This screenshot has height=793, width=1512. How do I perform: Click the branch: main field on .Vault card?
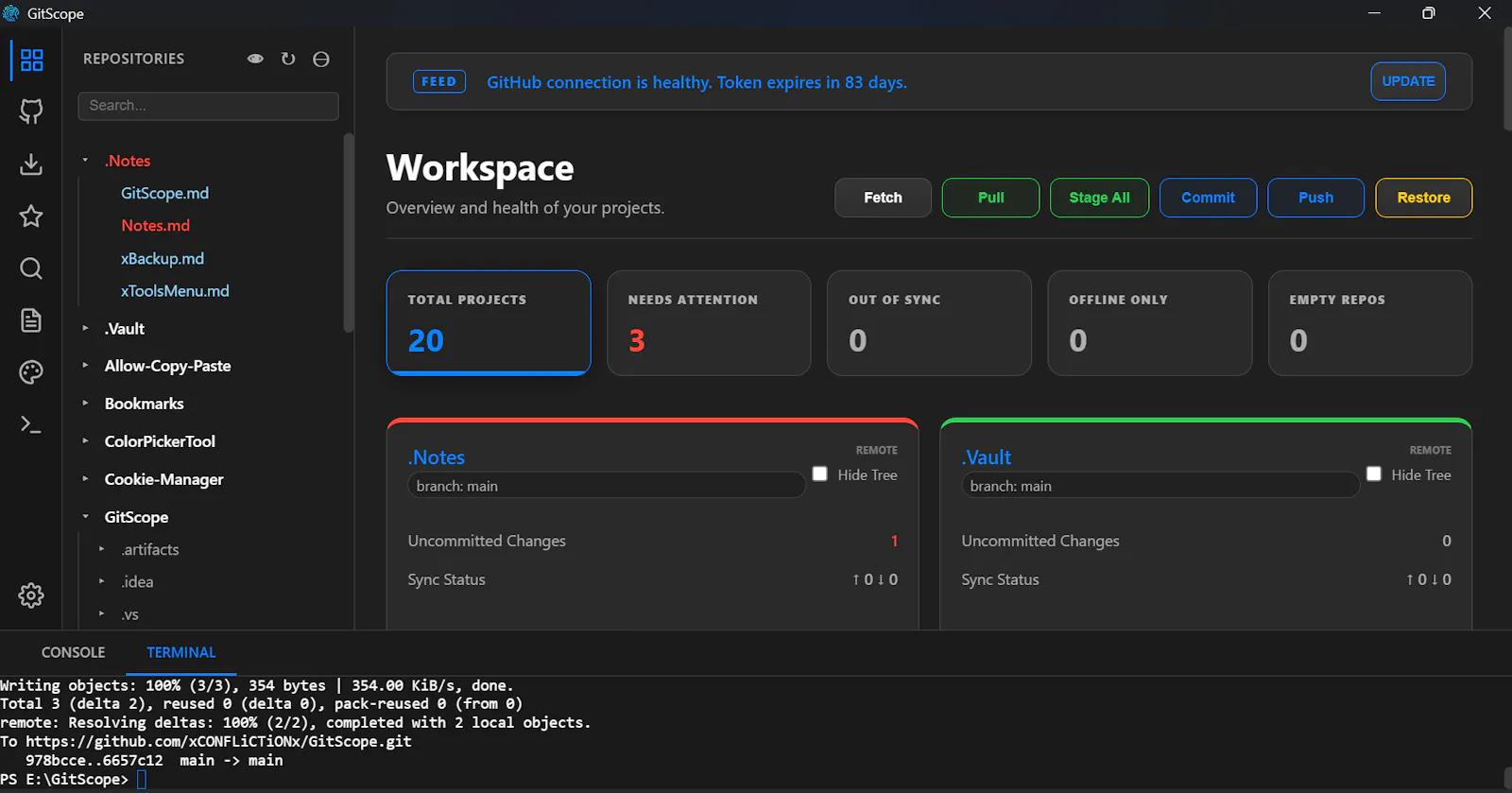coord(1160,486)
